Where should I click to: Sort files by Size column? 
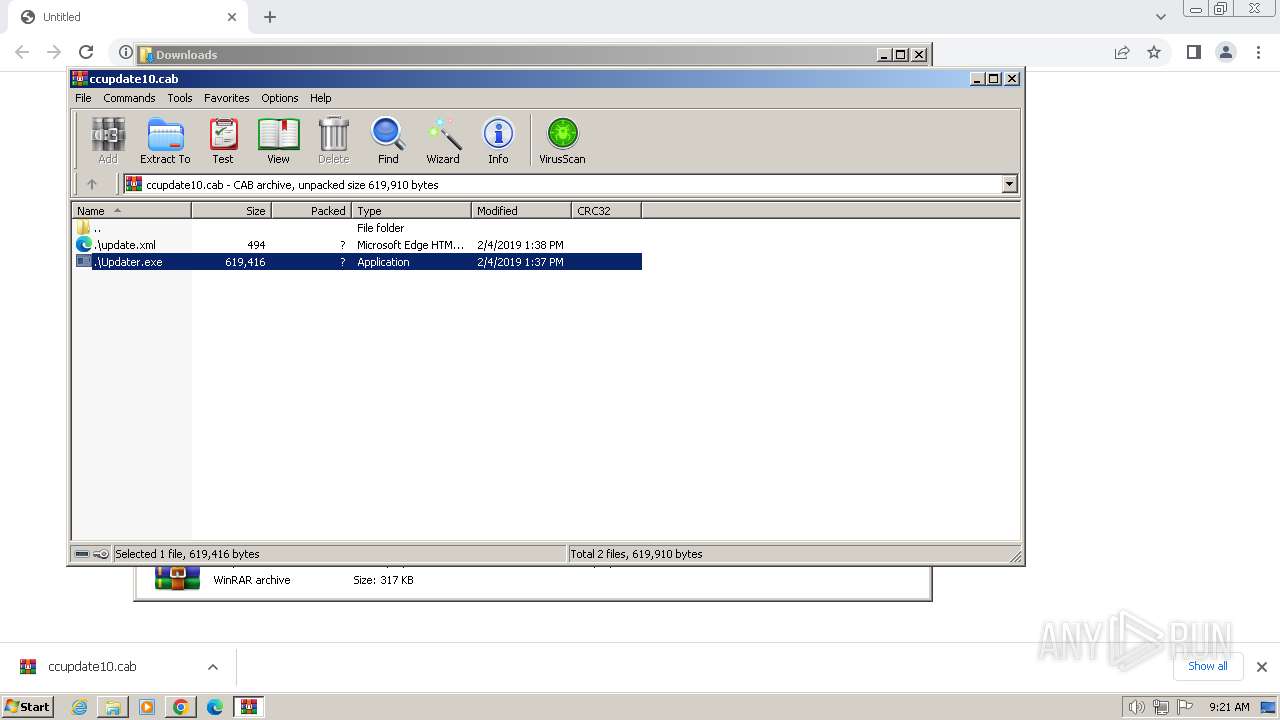coord(231,210)
